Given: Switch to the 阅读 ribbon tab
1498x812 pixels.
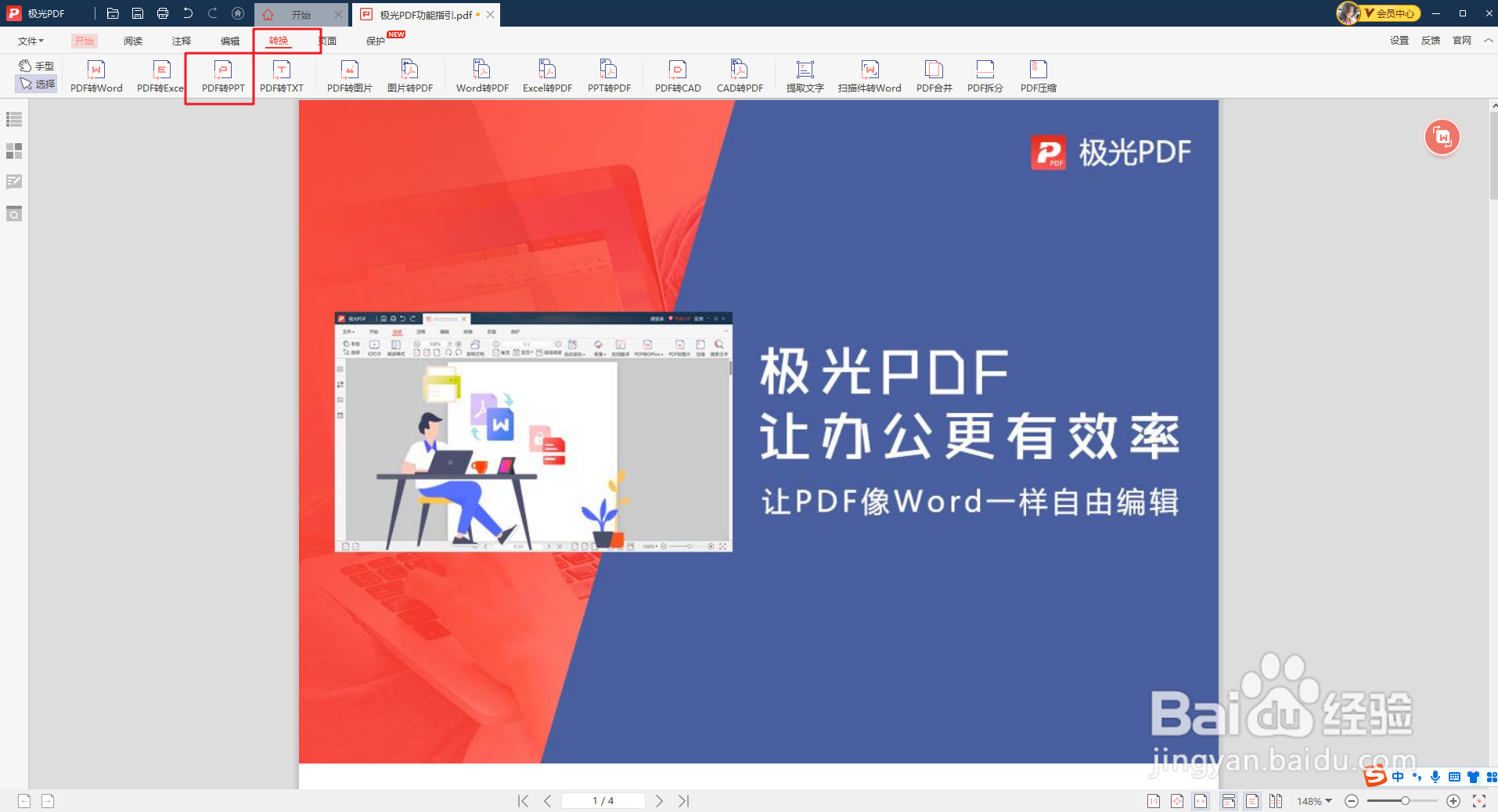Looking at the screenshot, I should point(133,41).
